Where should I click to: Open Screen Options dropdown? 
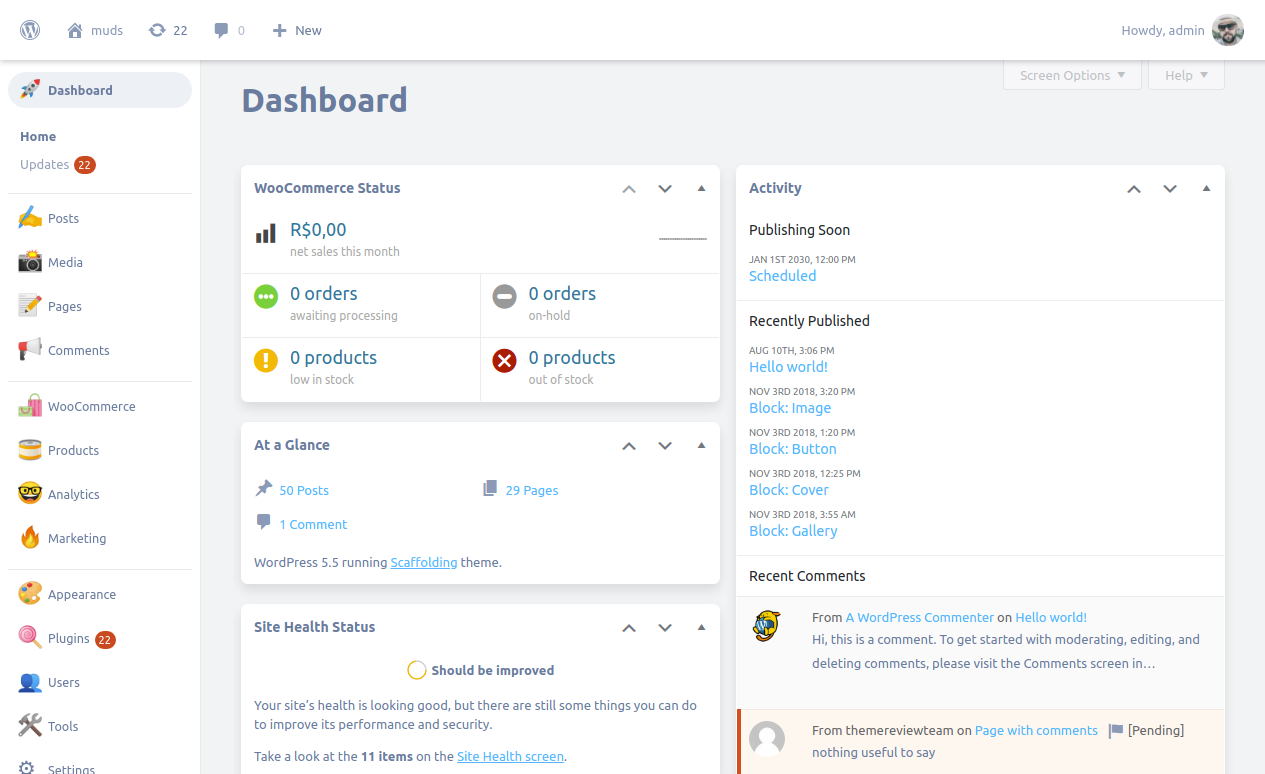coord(1072,75)
